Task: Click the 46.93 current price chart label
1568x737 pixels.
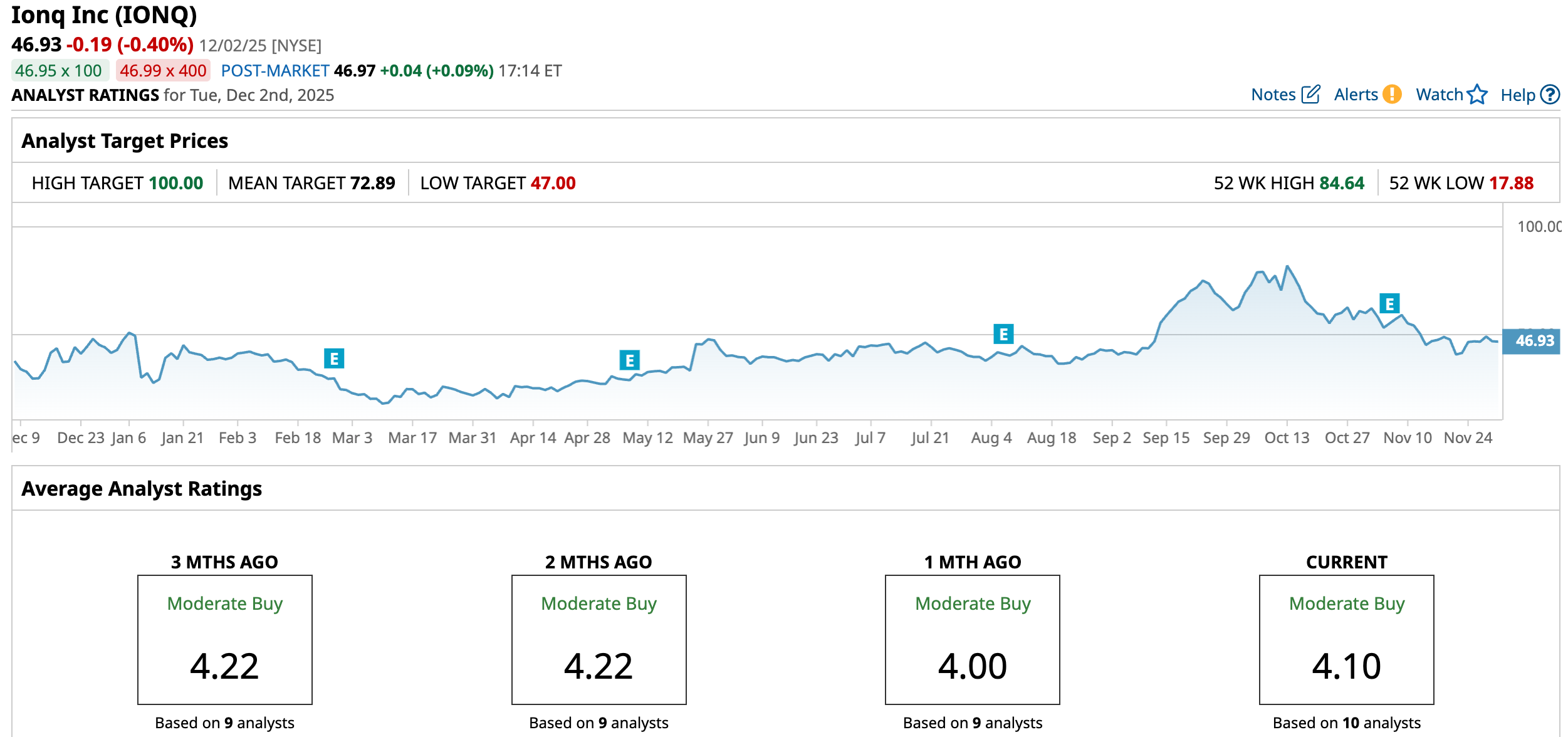Action: click(1534, 341)
